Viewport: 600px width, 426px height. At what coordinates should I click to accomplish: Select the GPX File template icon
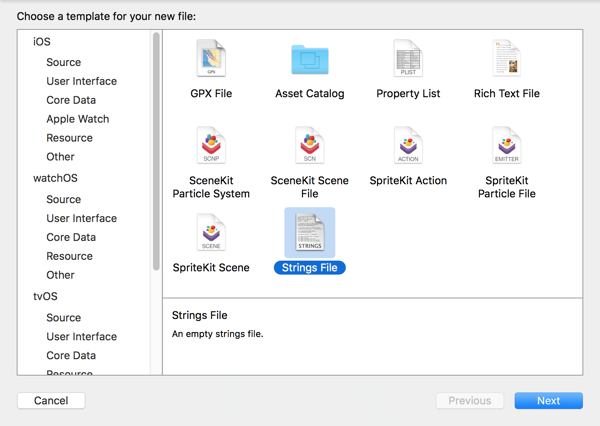click(x=211, y=60)
